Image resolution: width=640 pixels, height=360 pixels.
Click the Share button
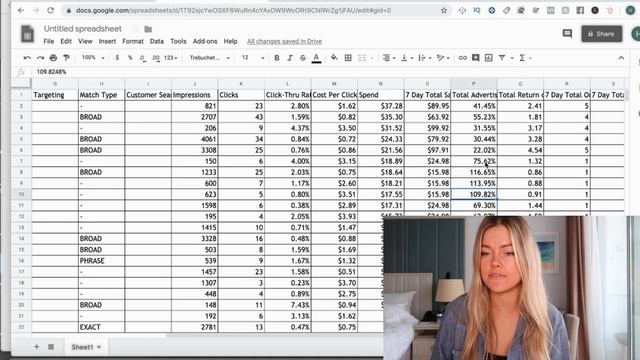[x=602, y=34]
